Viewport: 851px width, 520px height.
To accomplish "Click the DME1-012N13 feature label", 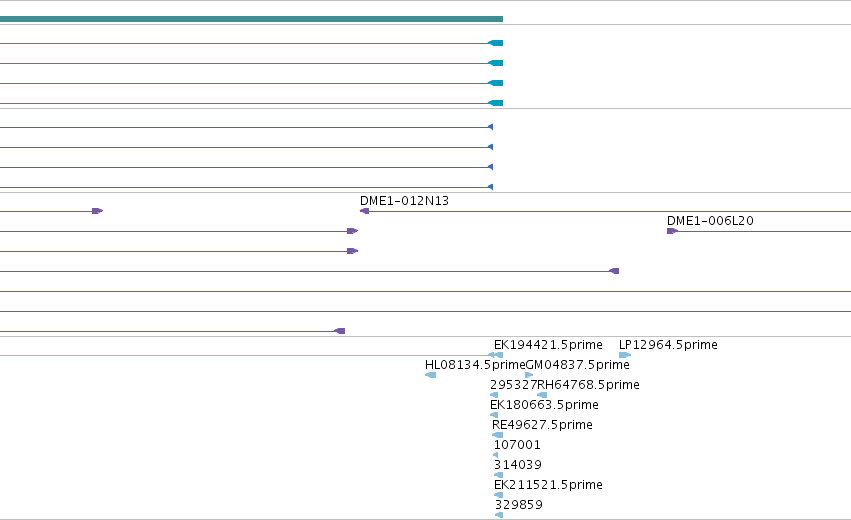I will pyautogui.click(x=404, y=201).
